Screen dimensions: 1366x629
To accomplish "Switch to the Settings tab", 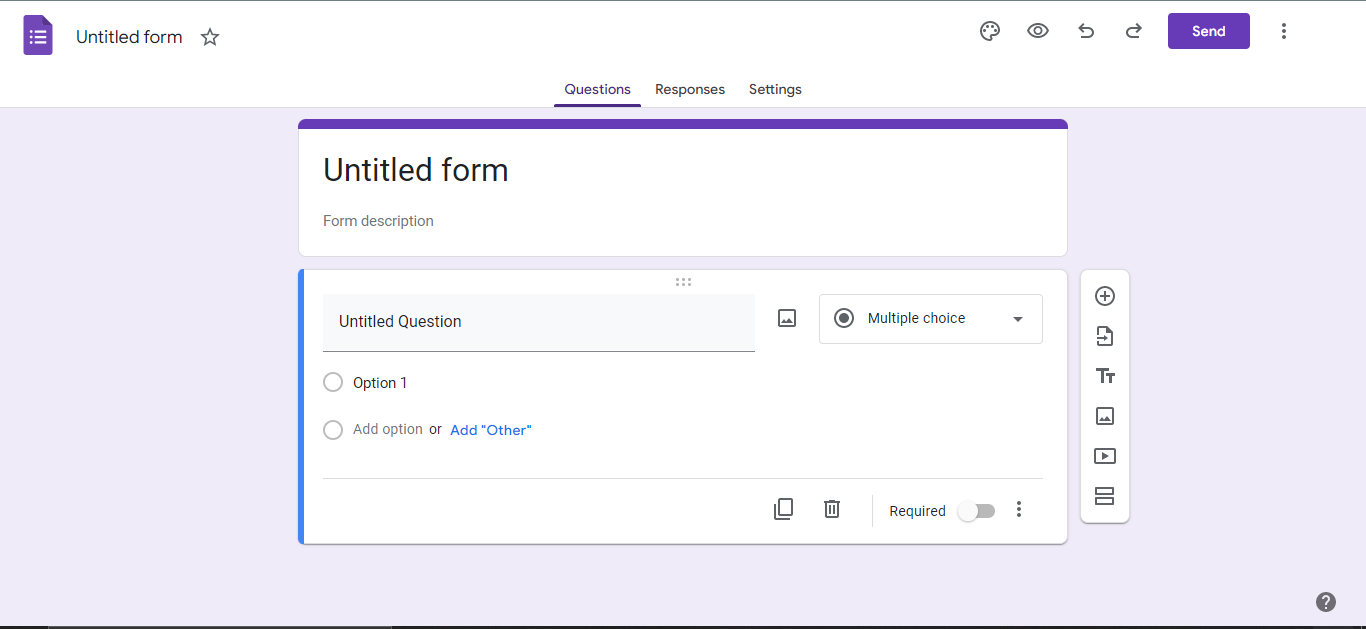I will (x=775, y=89).
